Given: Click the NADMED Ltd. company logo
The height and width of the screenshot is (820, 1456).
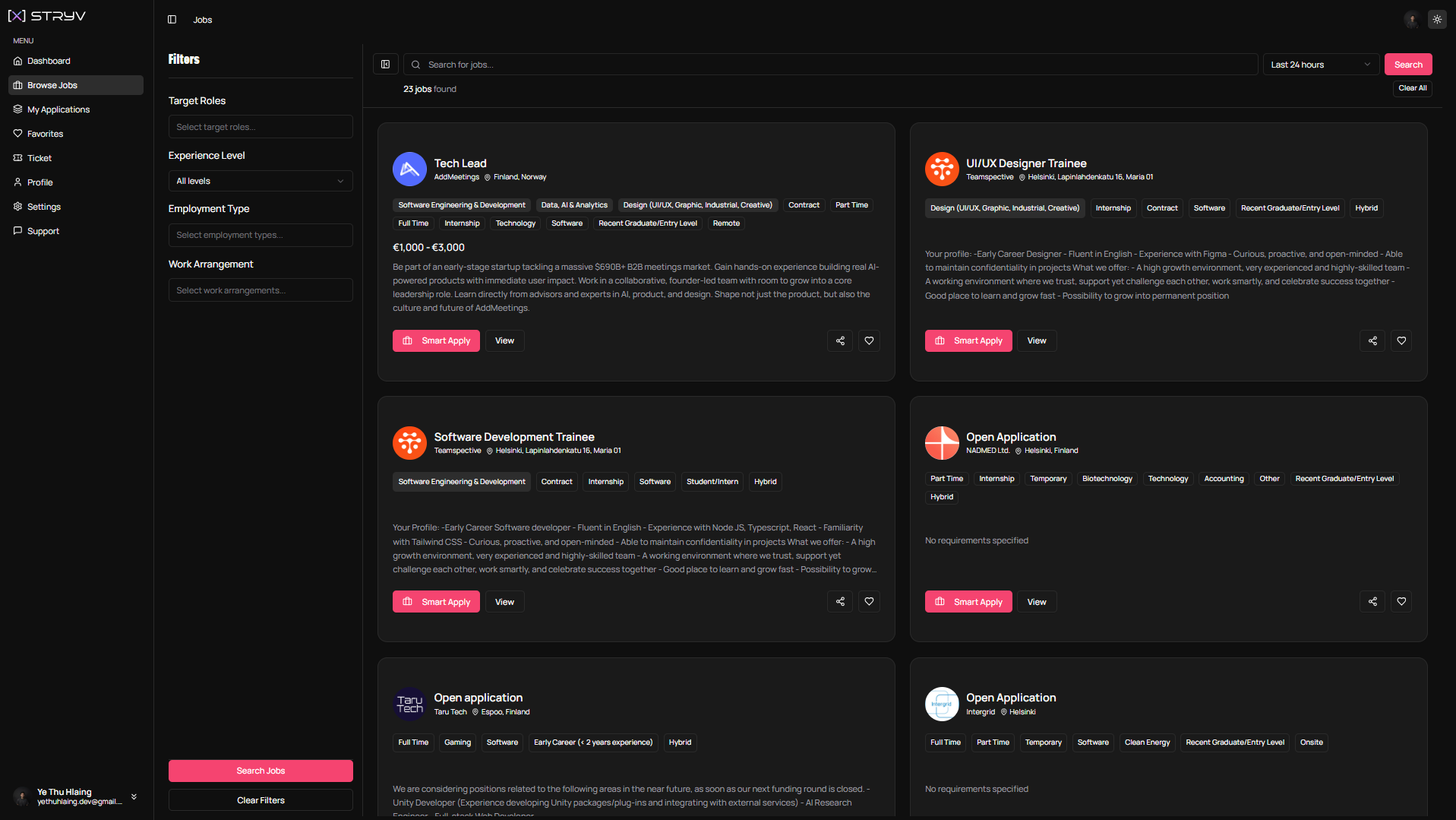Looking at the screenshot, I should click(x=942, y=443).
